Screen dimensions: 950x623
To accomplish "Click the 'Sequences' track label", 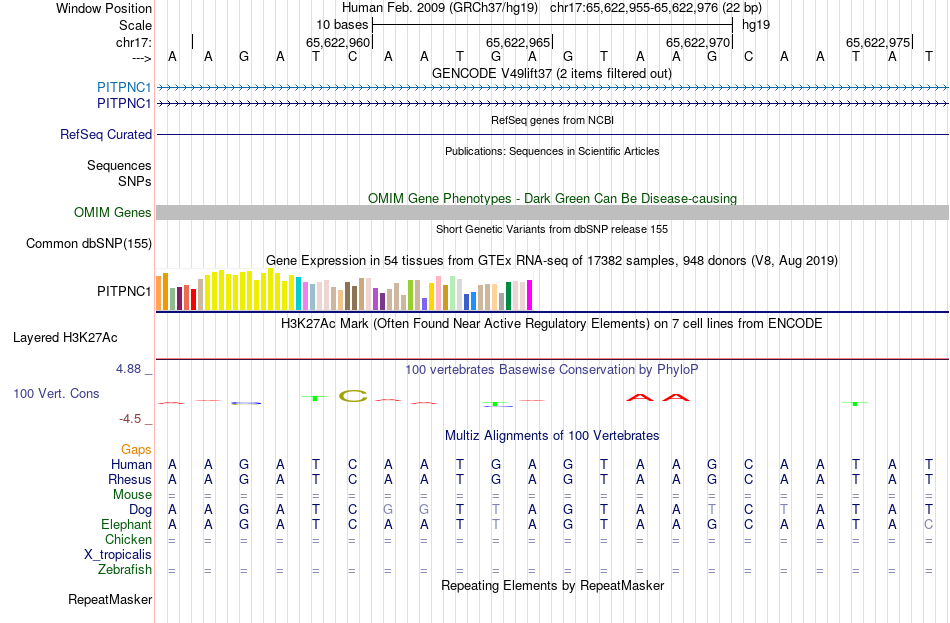I will [119, 165].
